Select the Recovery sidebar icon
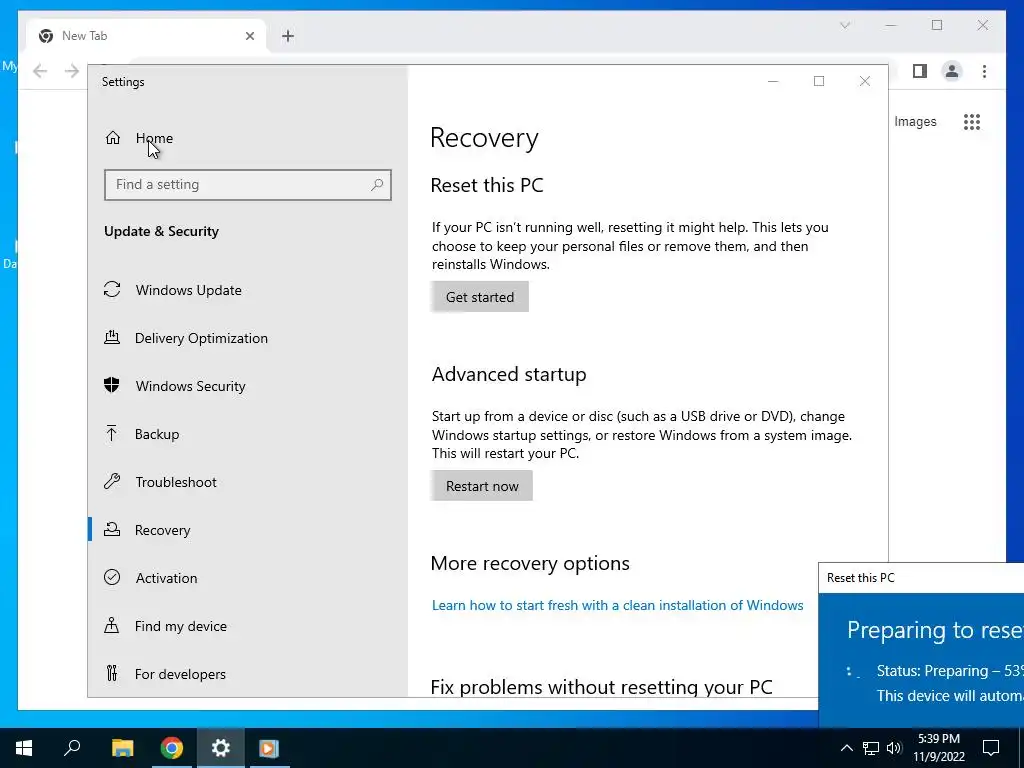 click(x=112, y=530)
